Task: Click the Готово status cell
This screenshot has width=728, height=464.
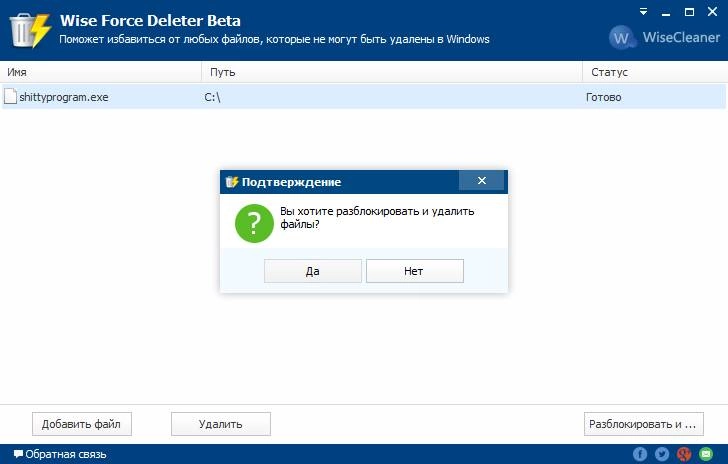Action: (604, 97)
